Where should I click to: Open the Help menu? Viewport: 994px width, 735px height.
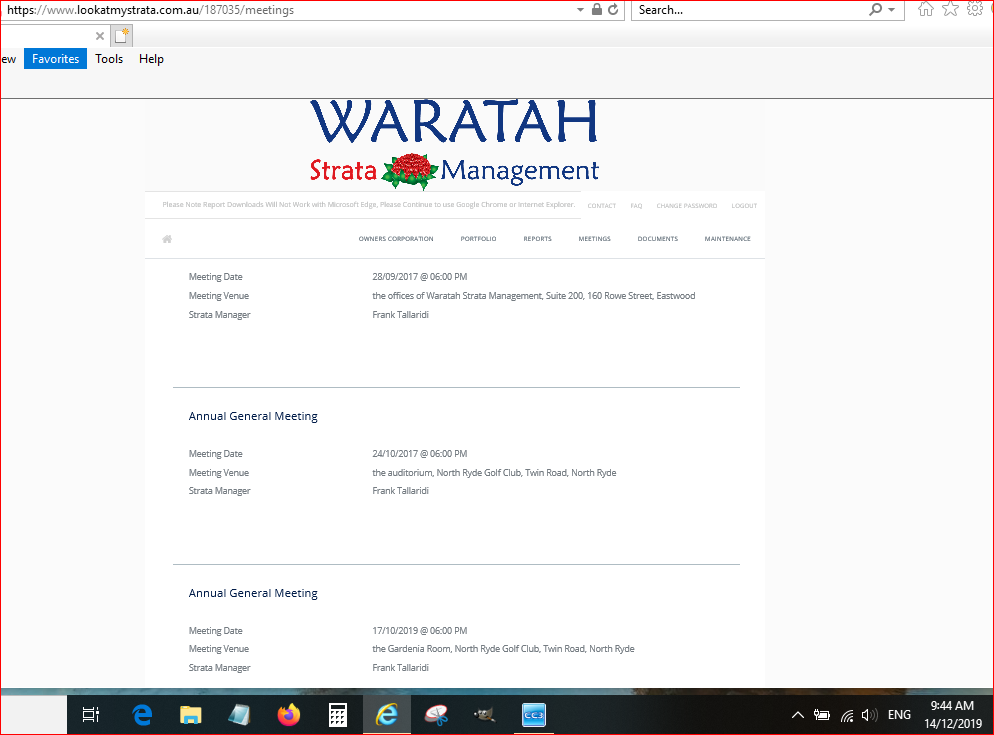(x=152, y=59)
